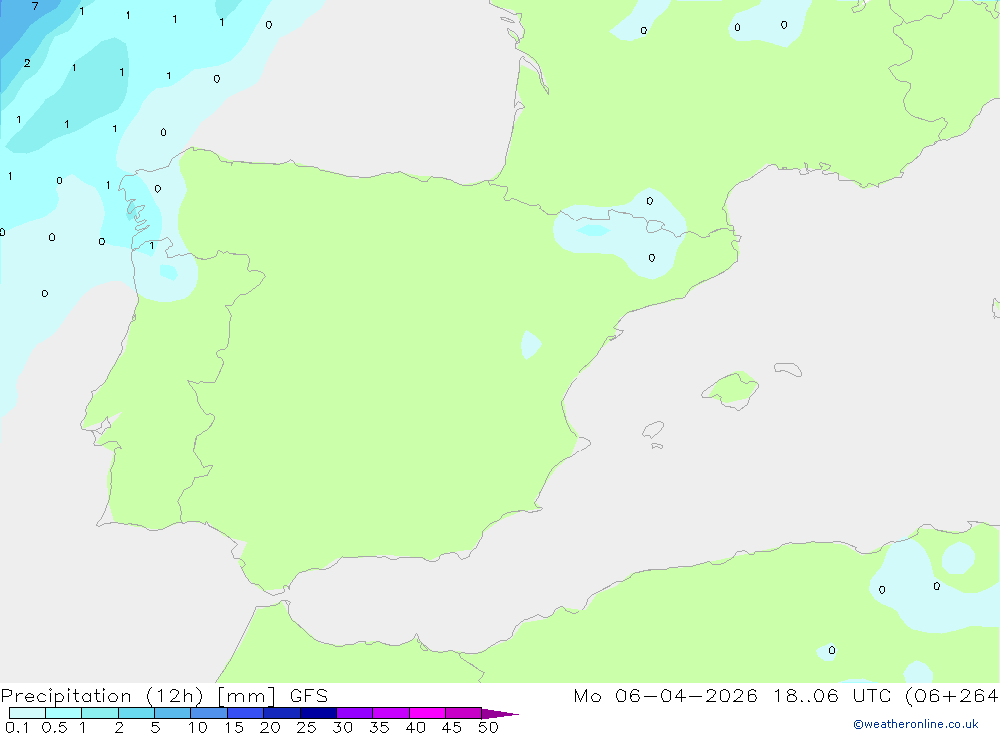Image resolution: width=1000 pixels, height=733 pixels.
Task: Click the "Precipitation (12h)" title text
Action: [102, 696]
